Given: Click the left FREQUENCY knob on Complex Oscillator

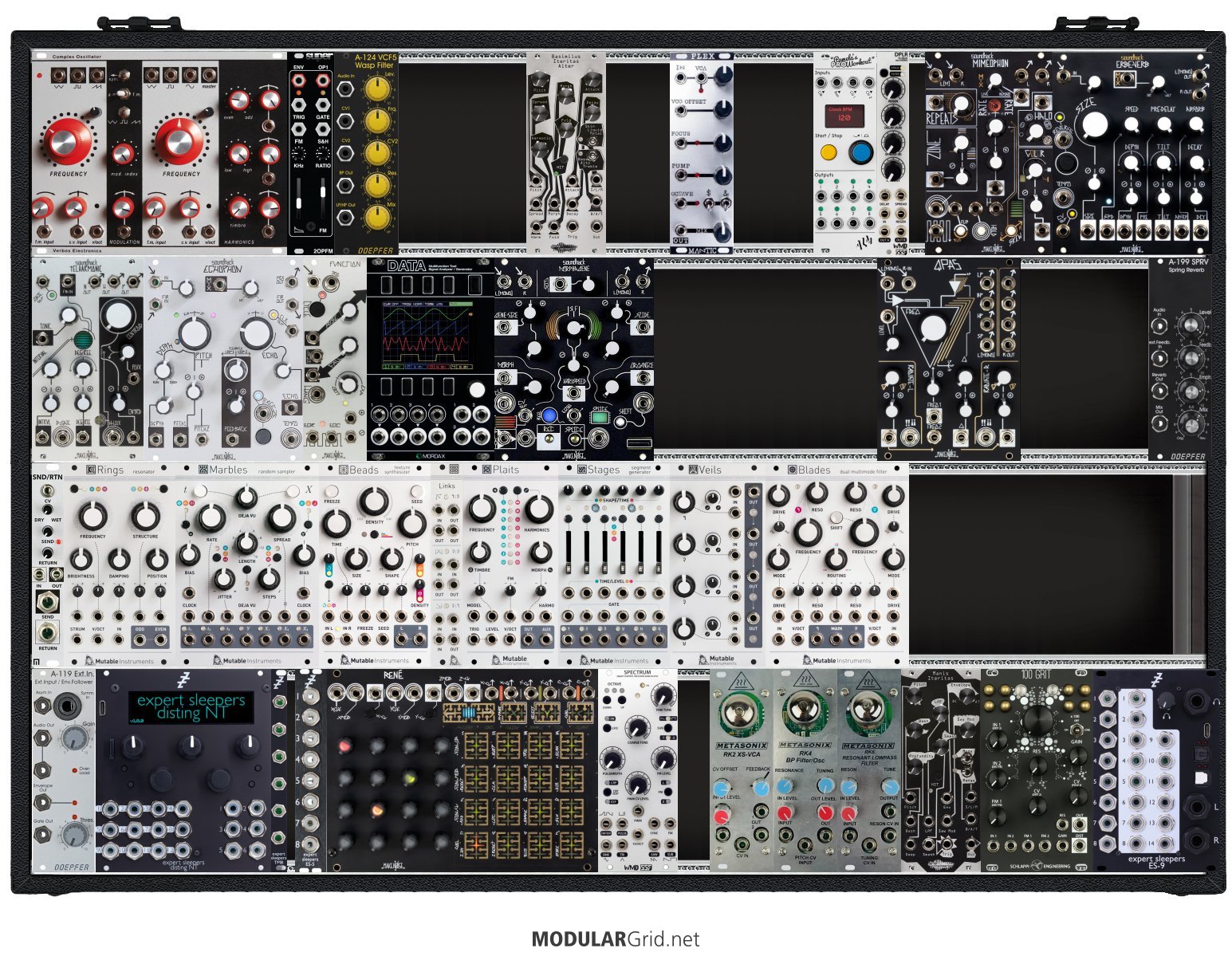Looking at the screenshot, I should click(x=67, y=142).
